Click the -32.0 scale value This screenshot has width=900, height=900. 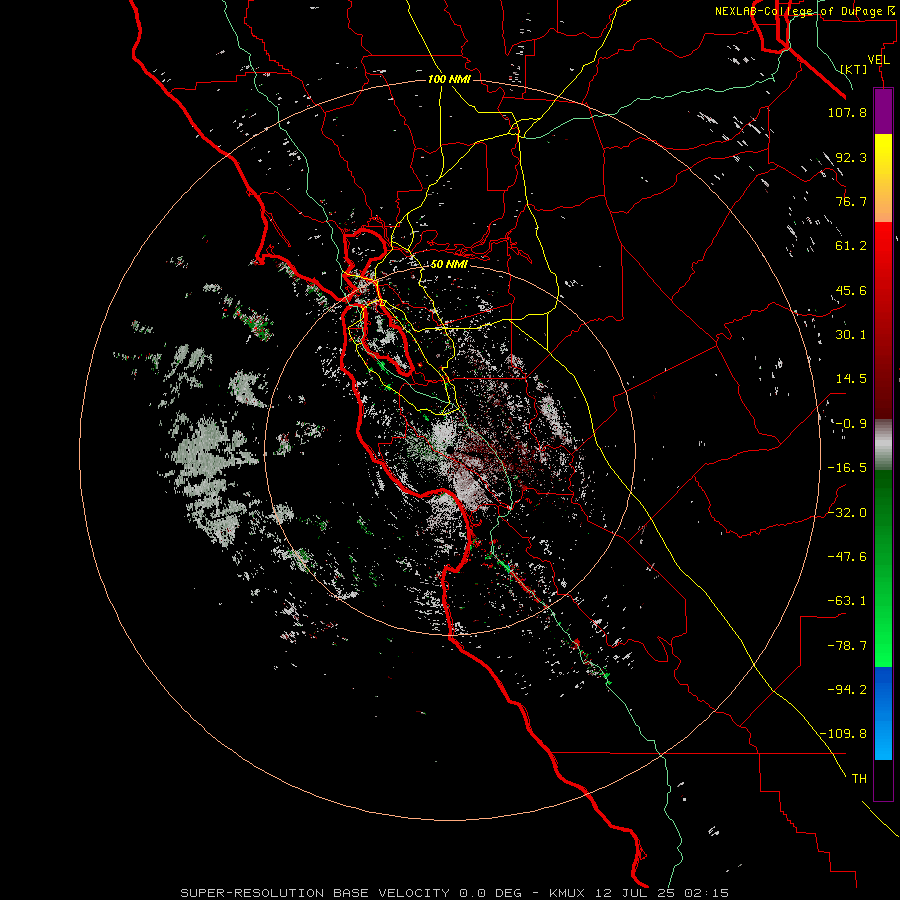(847, 513)
